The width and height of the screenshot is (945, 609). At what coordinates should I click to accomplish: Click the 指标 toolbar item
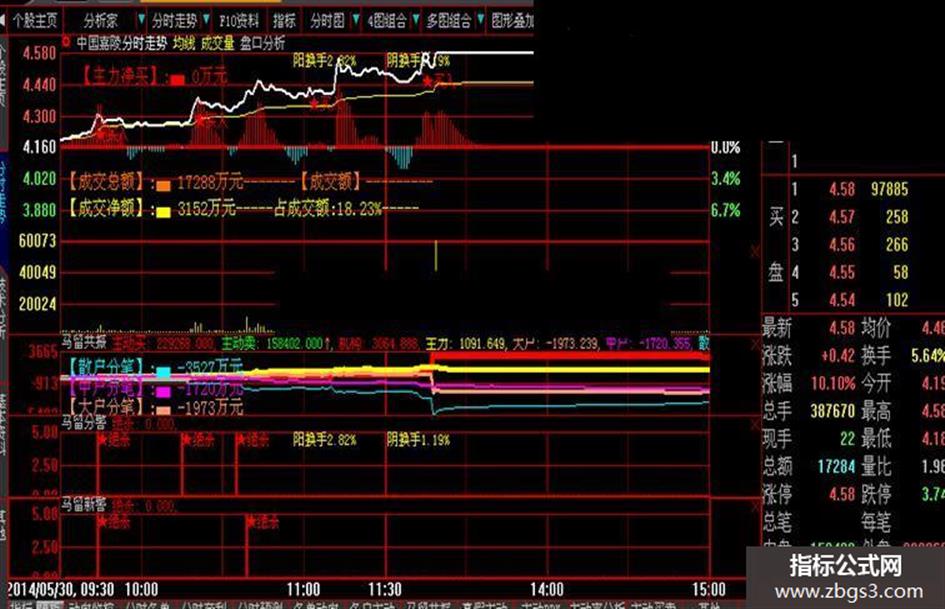pos(284,21)
